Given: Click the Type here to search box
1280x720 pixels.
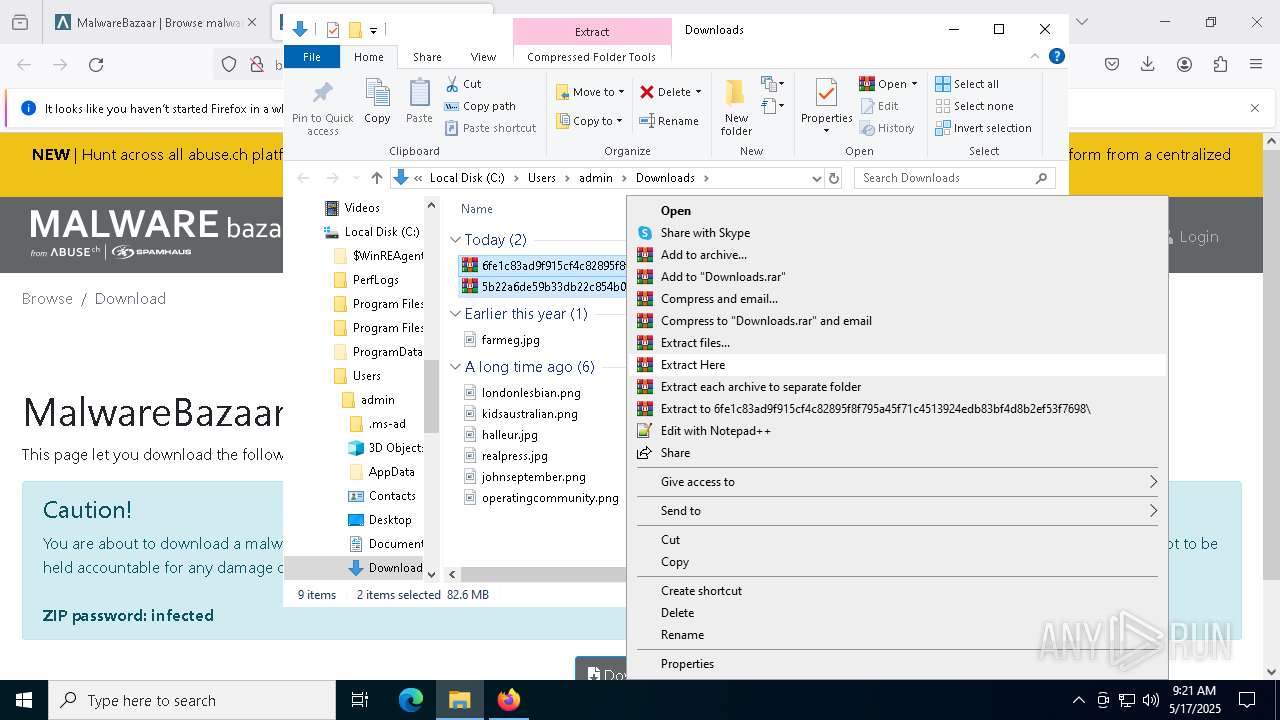Looking at the screenshot, I should (192, 700).
